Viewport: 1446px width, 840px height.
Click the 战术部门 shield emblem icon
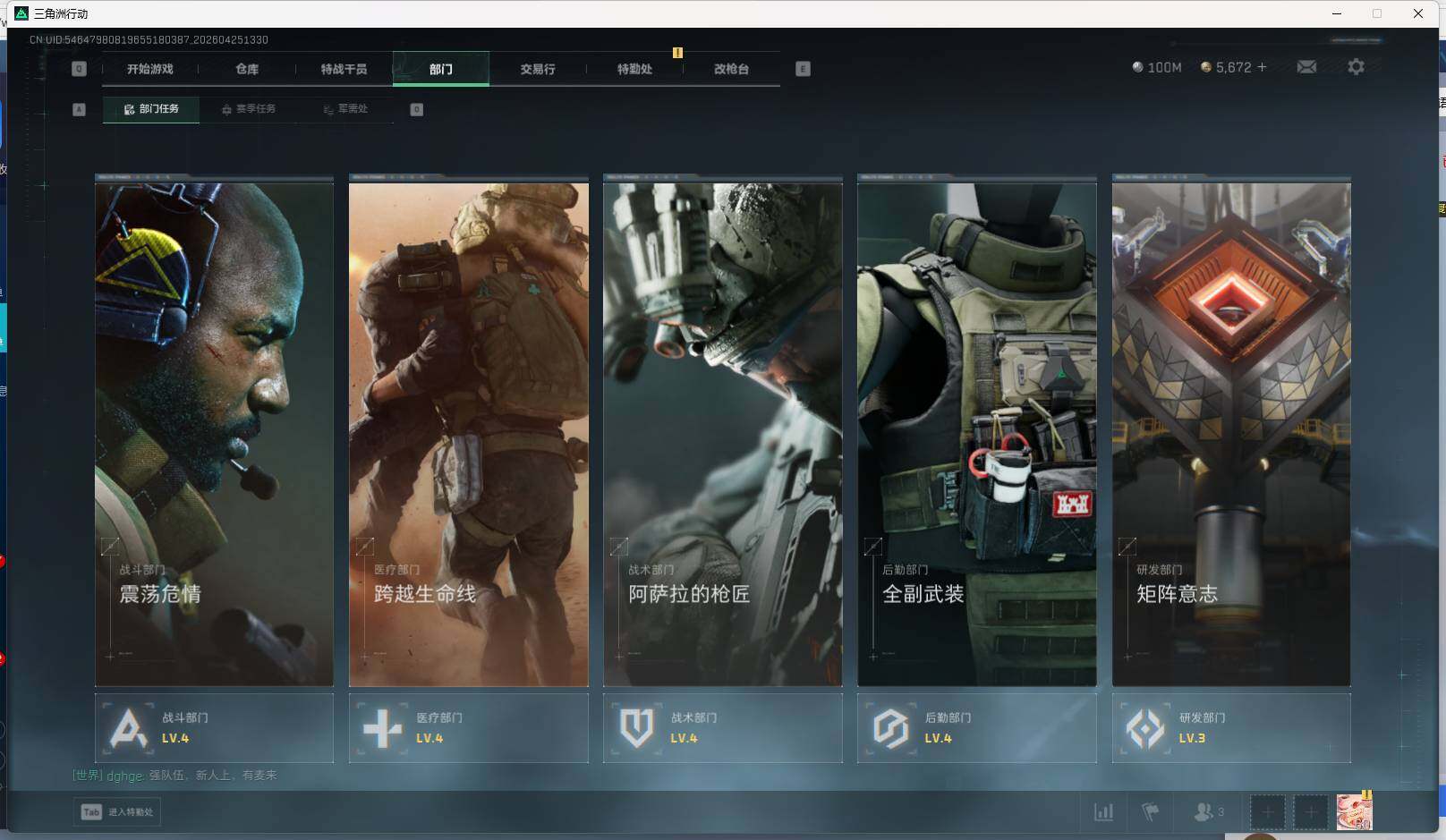coord(636,728)
